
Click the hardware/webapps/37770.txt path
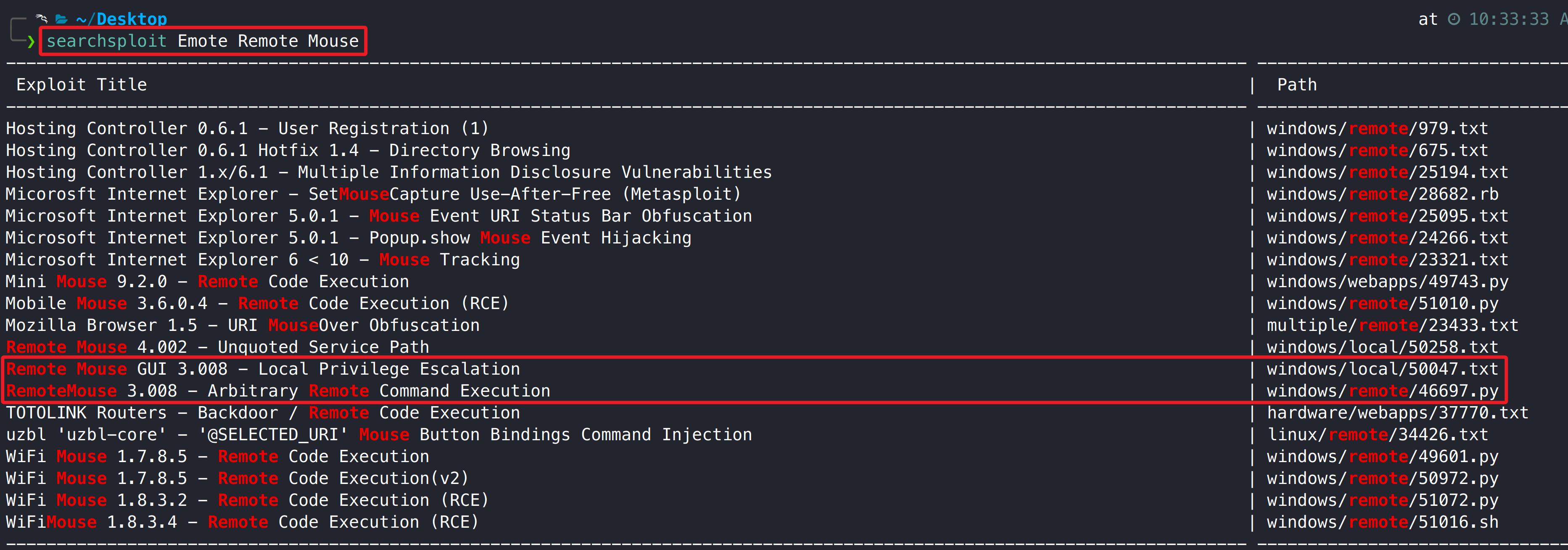(1397, 413)
